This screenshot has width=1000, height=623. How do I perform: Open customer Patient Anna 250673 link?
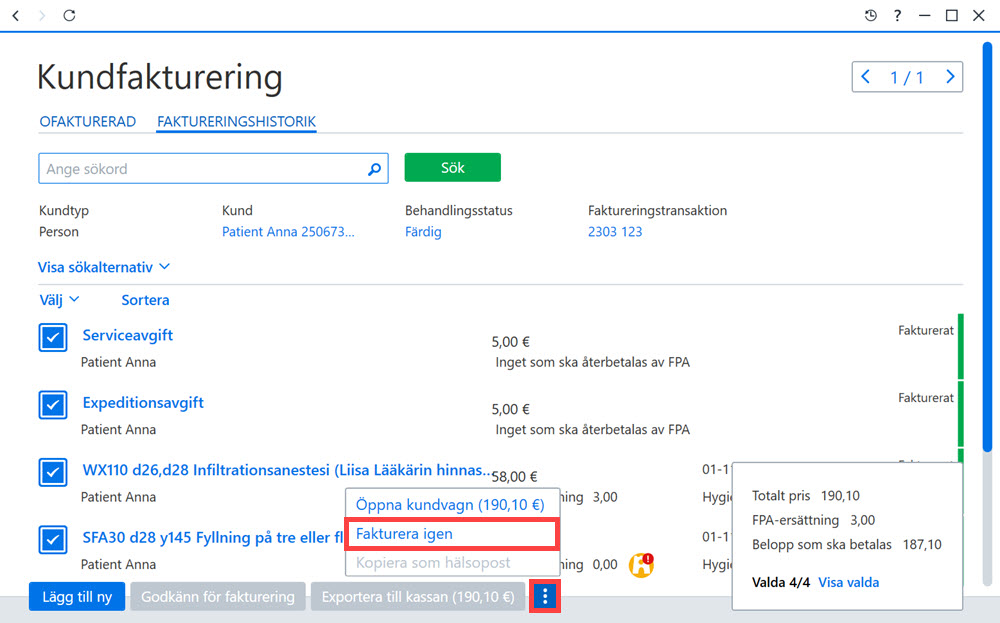point(288,231)
